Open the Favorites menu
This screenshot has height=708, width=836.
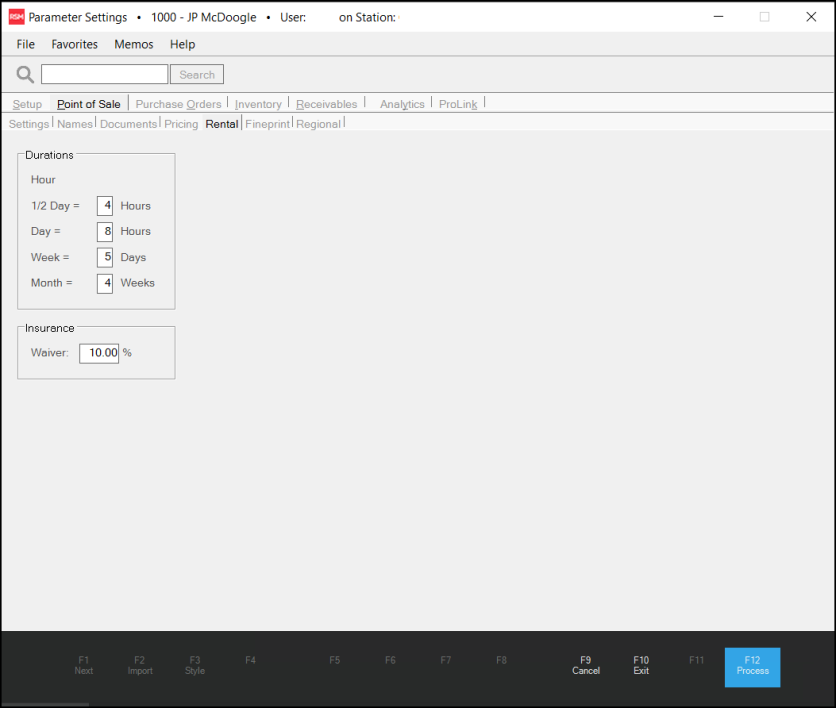(x=75, y=44)
